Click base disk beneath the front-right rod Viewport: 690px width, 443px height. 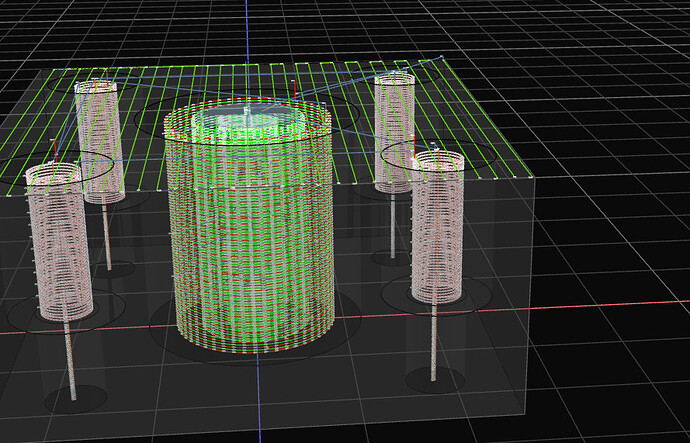pyautogui.click(x=434, y=380)
